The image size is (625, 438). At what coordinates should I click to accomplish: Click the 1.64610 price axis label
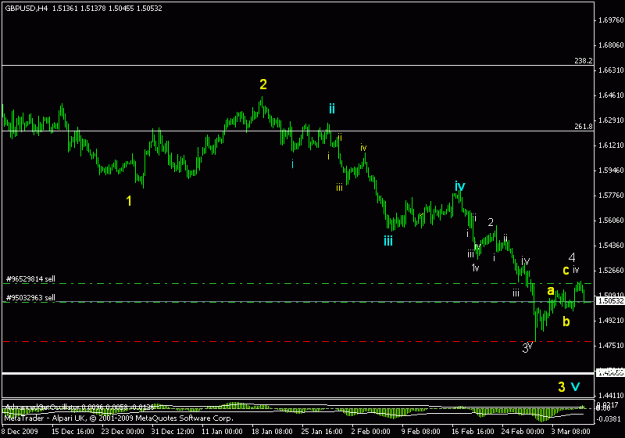pos(611,95)
